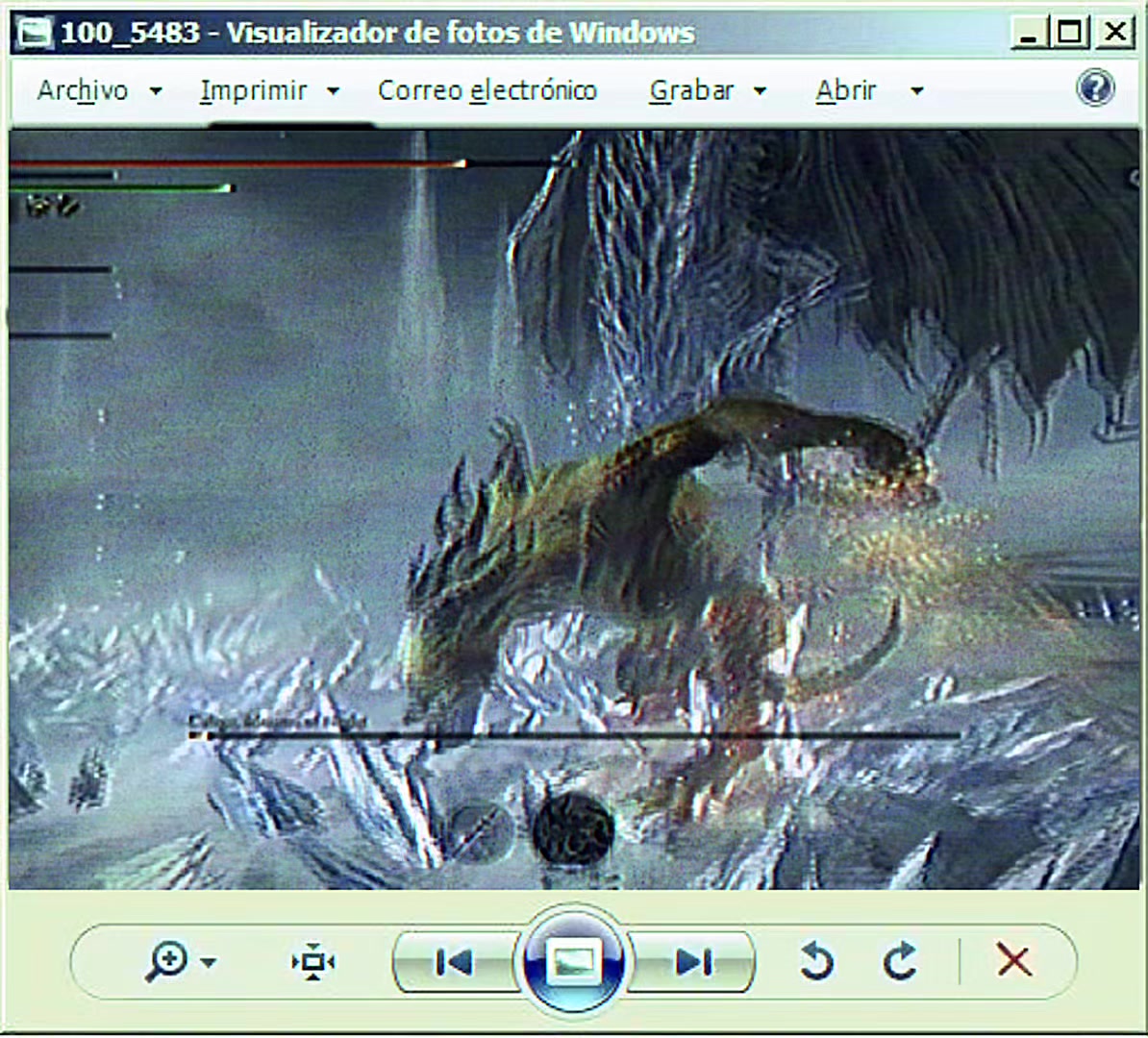This screenshot has height=1038, width=1148.
Task: Open the Imprimir menu
Action: (253, 90)
